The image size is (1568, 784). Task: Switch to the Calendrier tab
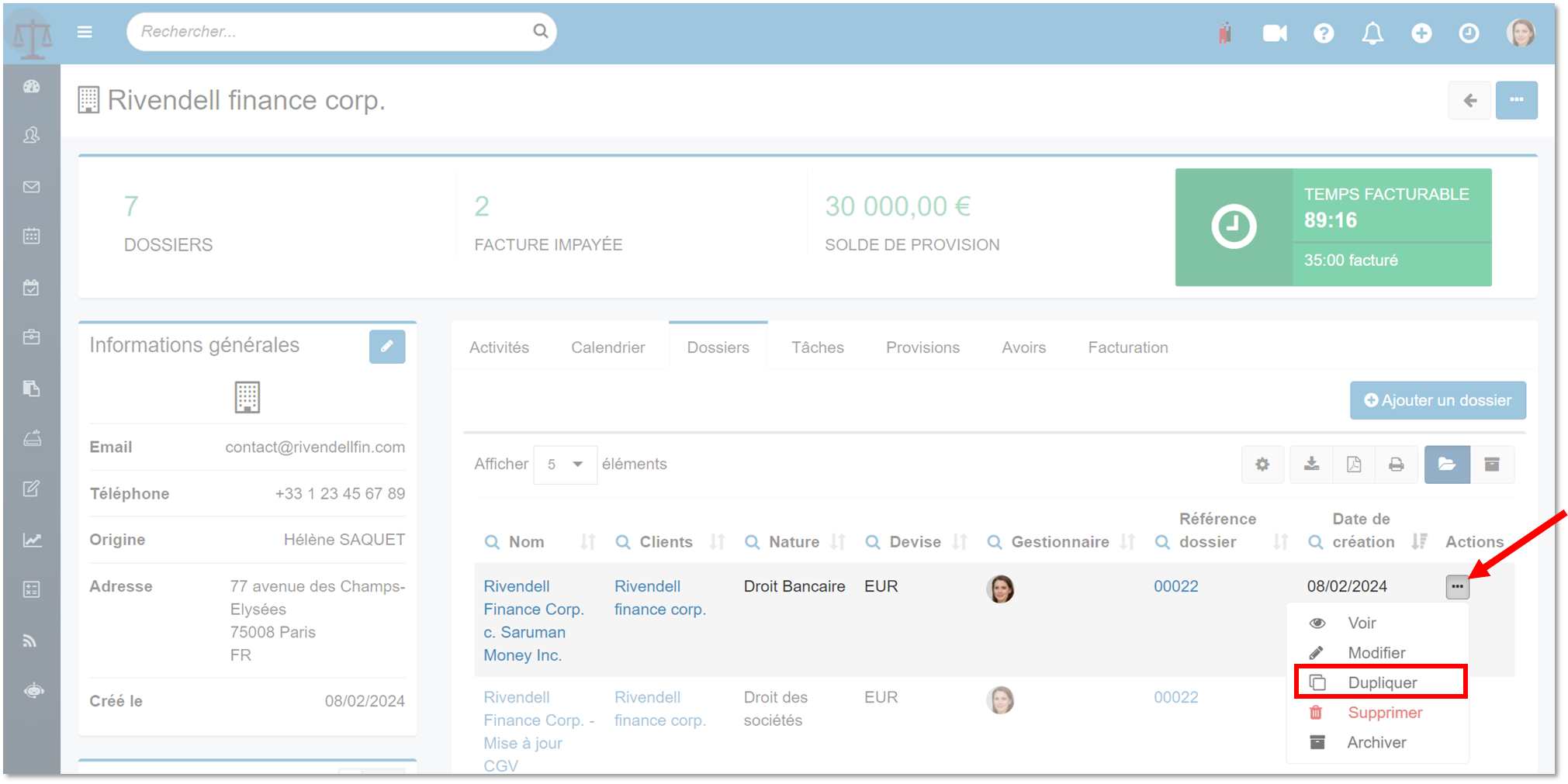pos(608,347)
